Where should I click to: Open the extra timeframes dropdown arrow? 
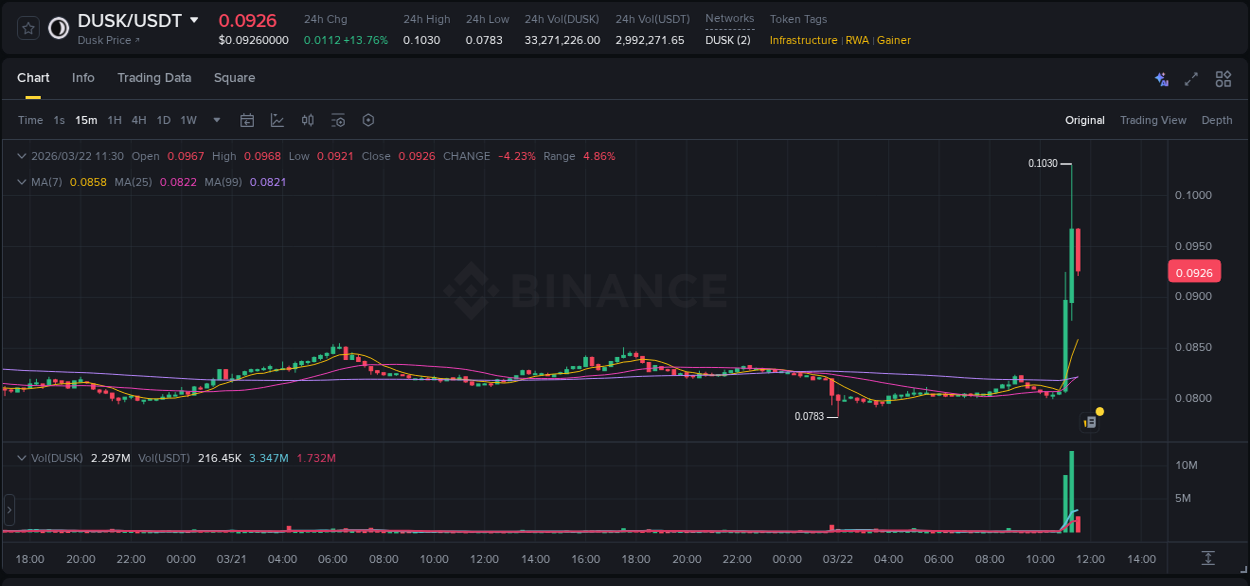(x=215, y=120)
